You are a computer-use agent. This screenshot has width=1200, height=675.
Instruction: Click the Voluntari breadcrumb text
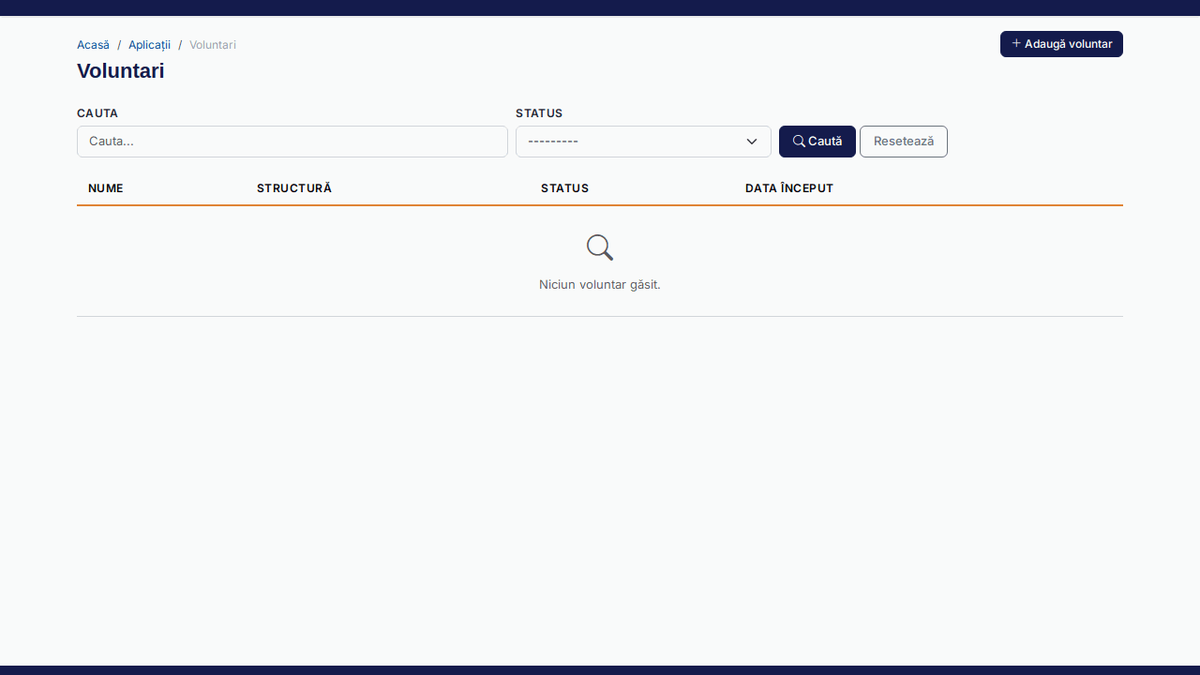(x=213, y=45)
